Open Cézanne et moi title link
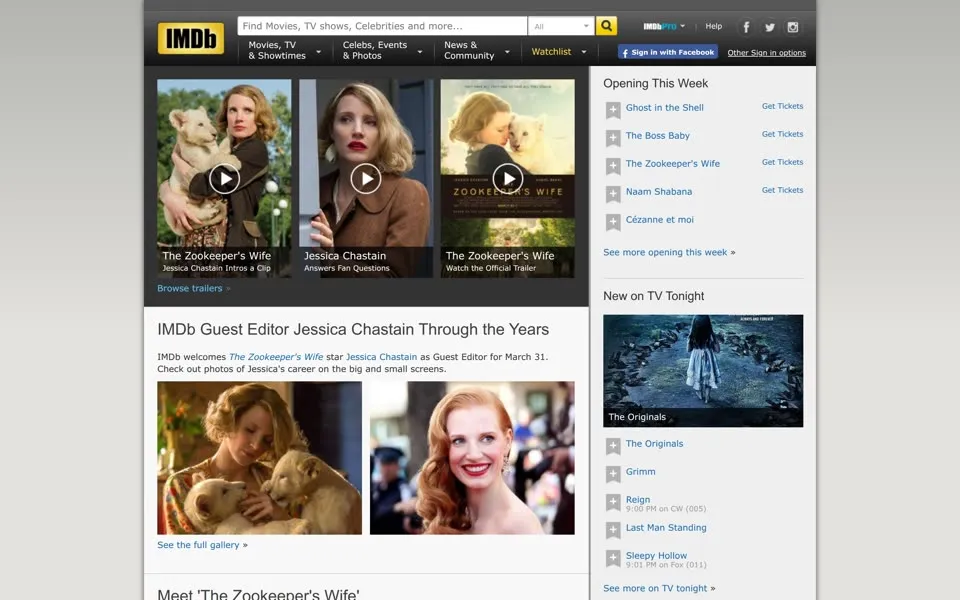This screenshot has width=960, height=600. click(x=659, y=220)
